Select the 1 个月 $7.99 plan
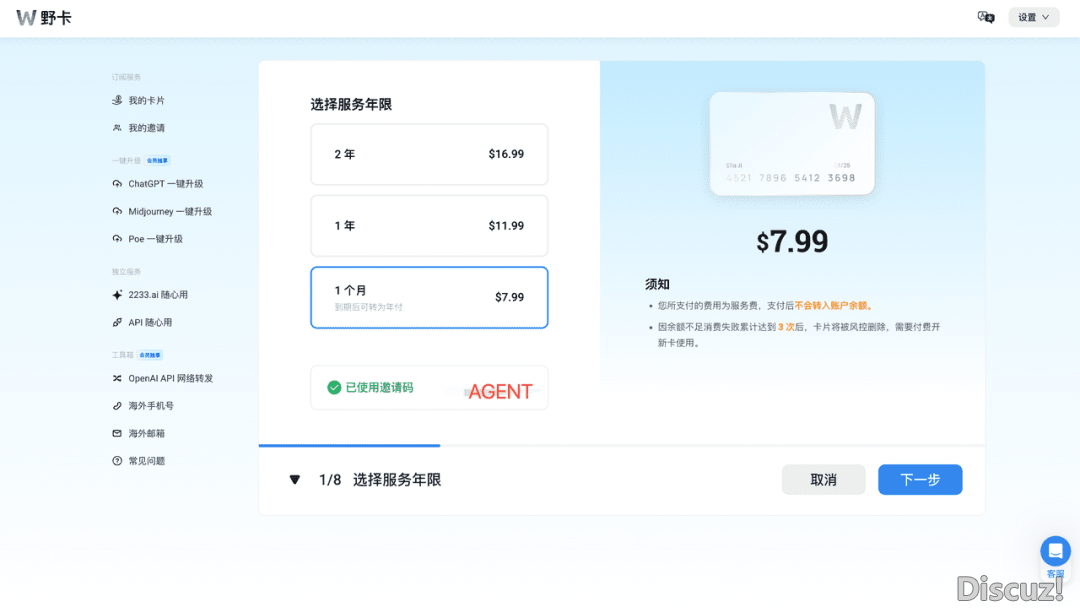This screenshot has height=613, width=1080. (x=429, y=298)
